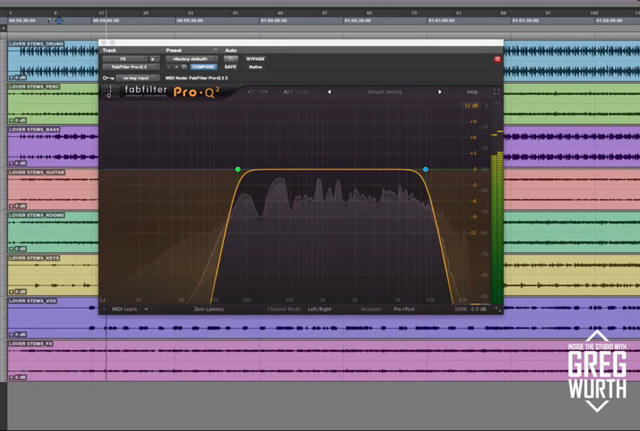
Task: Click the automation enable button under Auto
Action: 231,59
